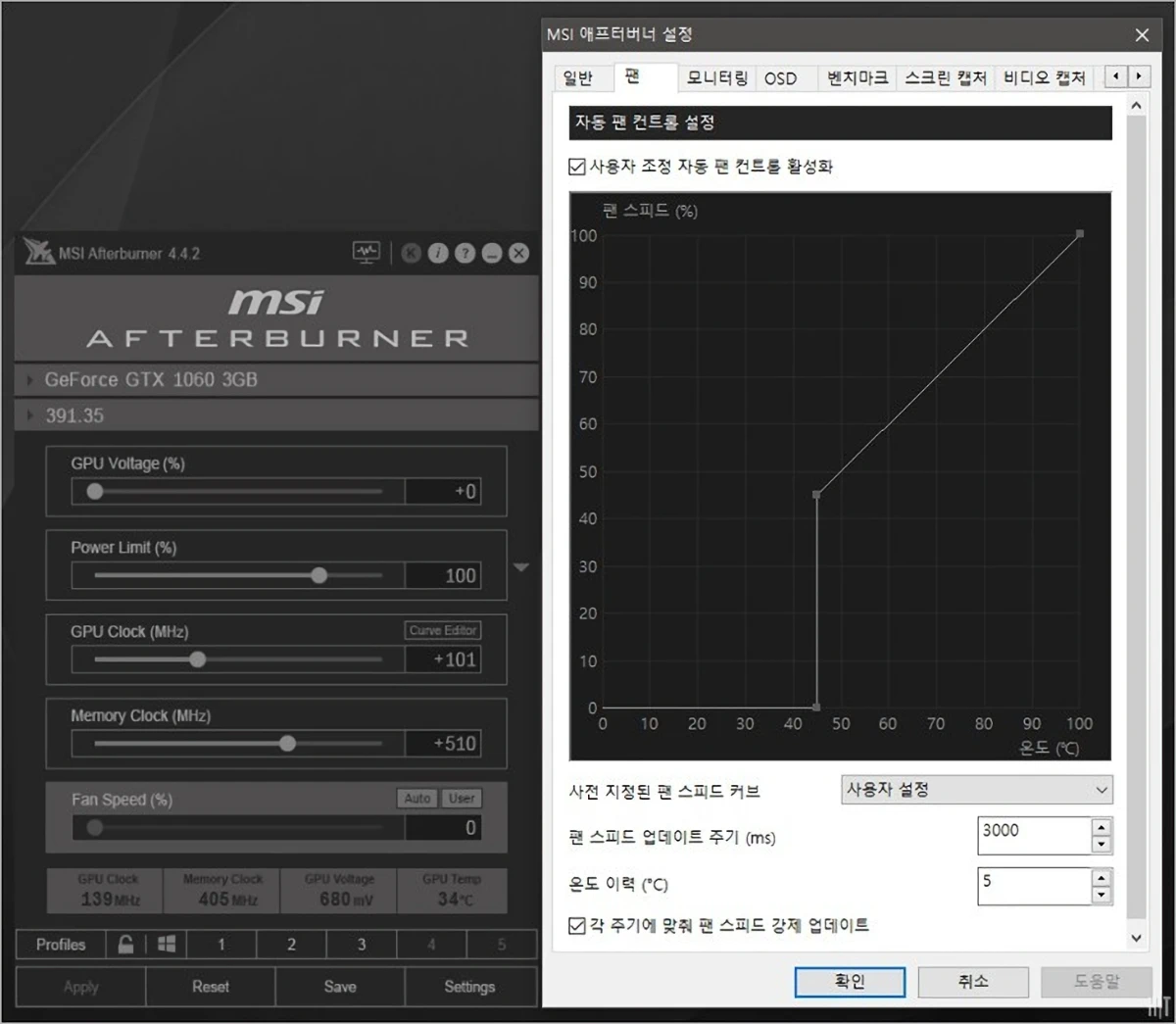Decrease the 온도 이력 value
The width and height of the screenshot is (1176, 1024).
tap(1102, 895)
